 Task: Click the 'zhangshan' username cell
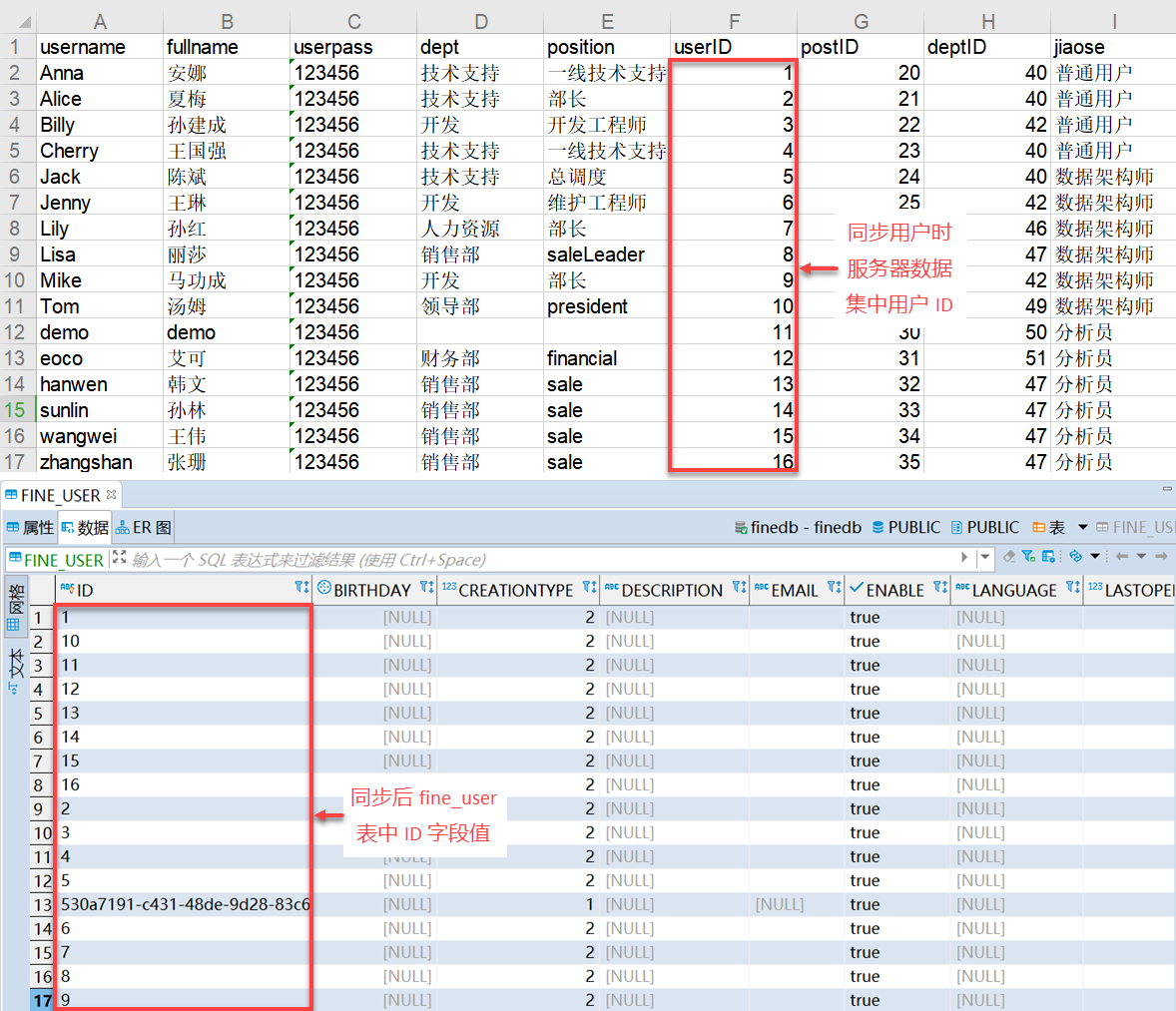tap(100, 462)
